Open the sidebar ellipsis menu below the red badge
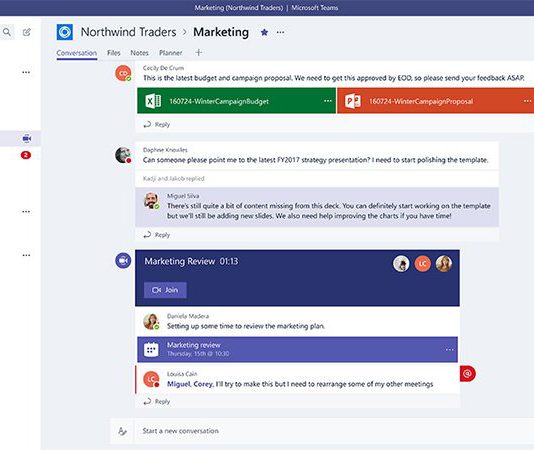The image size is (534, 450). (26, 212)
